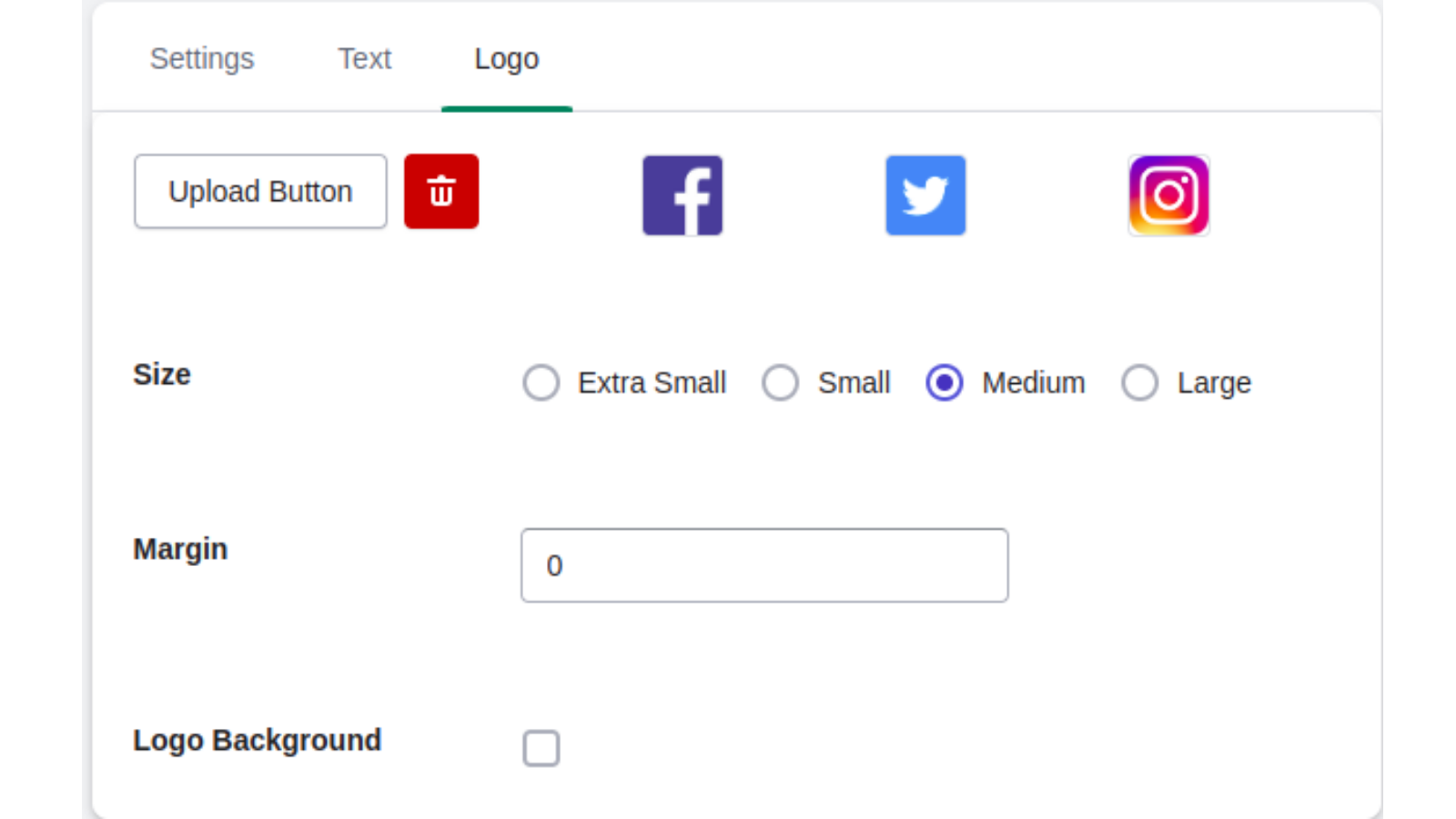
Task: Select the Medium size radio button
Action: 944,383
